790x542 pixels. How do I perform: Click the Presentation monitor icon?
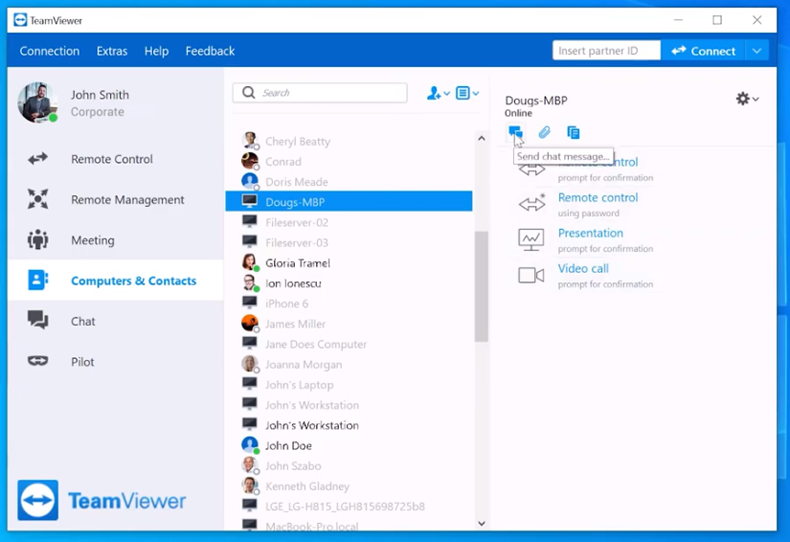coord(531,240)
